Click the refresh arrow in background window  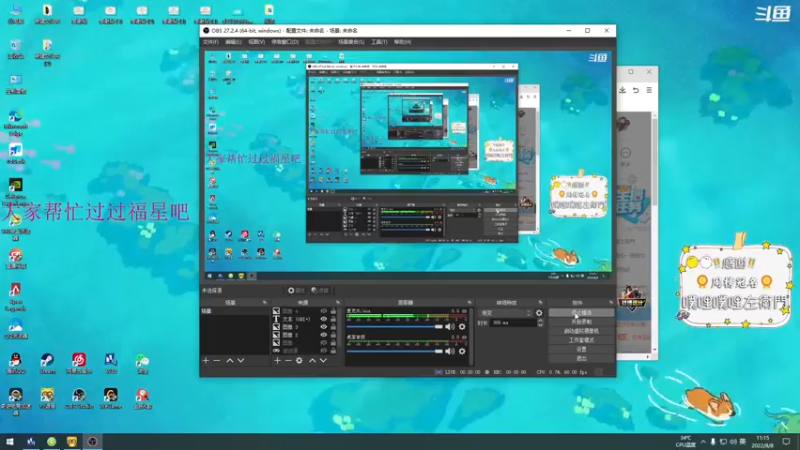[636, 90]
